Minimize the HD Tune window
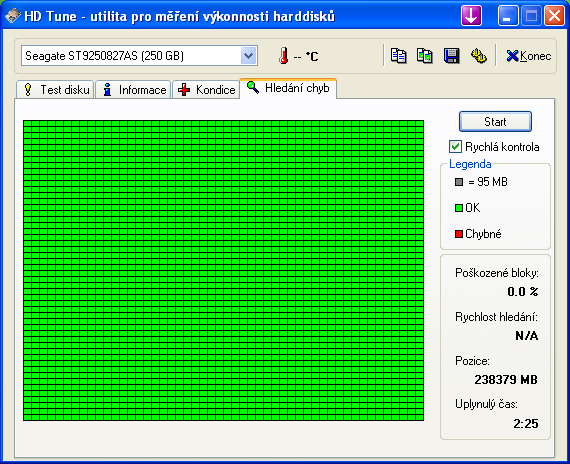 (x=507, y=16)
